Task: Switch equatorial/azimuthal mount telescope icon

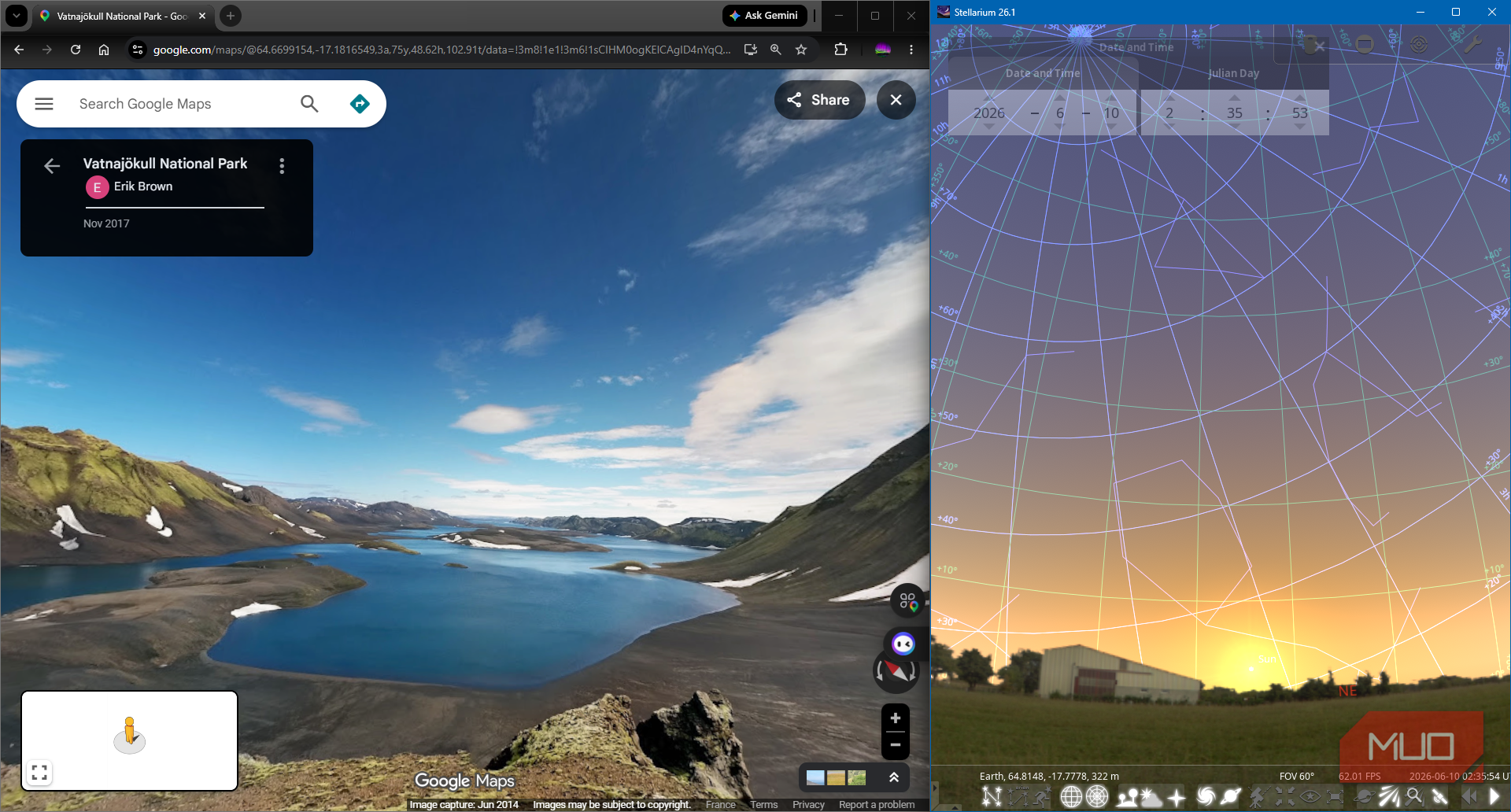Action: (x=1259, y=797)
